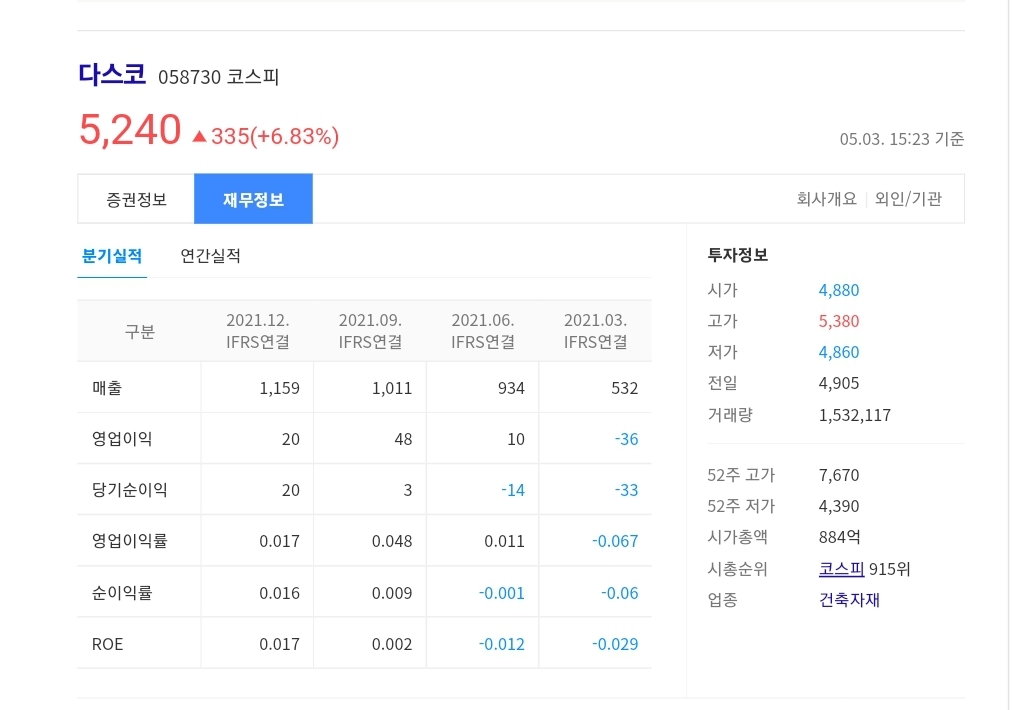Image resolution: width=1024 pixels, height=710 pixels.
Task: Open the 건축자재 industry page
Action: [848, 600]
